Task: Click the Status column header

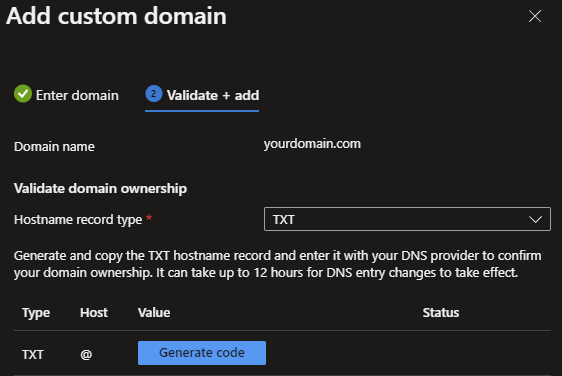Action: (441, 313)
